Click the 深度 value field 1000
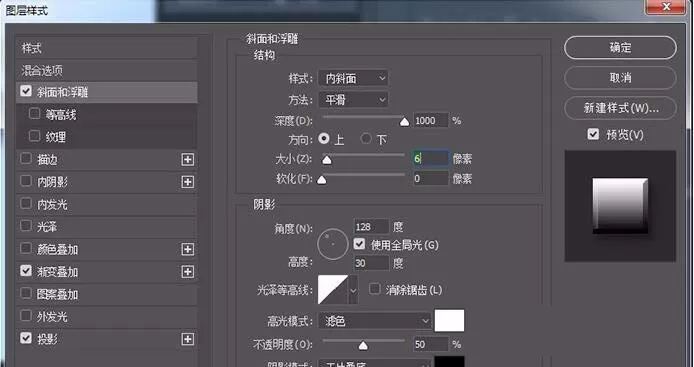 431,120
